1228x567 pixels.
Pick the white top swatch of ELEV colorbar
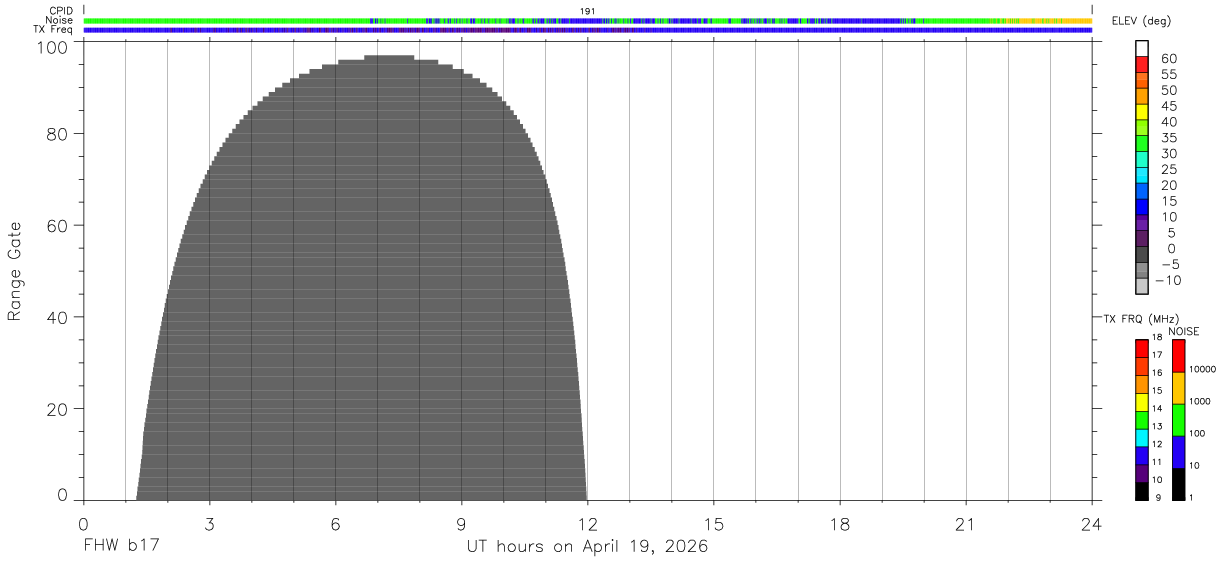(1142, 49)
